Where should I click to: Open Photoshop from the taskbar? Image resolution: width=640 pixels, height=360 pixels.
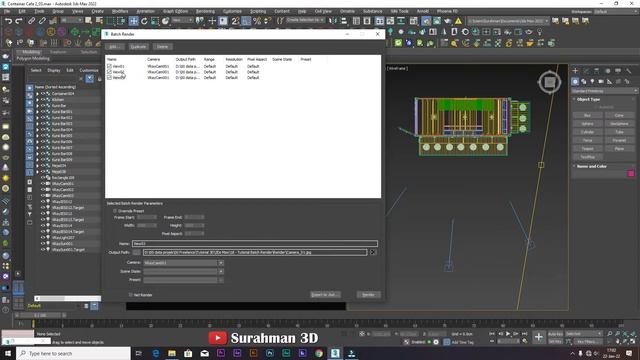[x=270, y=353]
